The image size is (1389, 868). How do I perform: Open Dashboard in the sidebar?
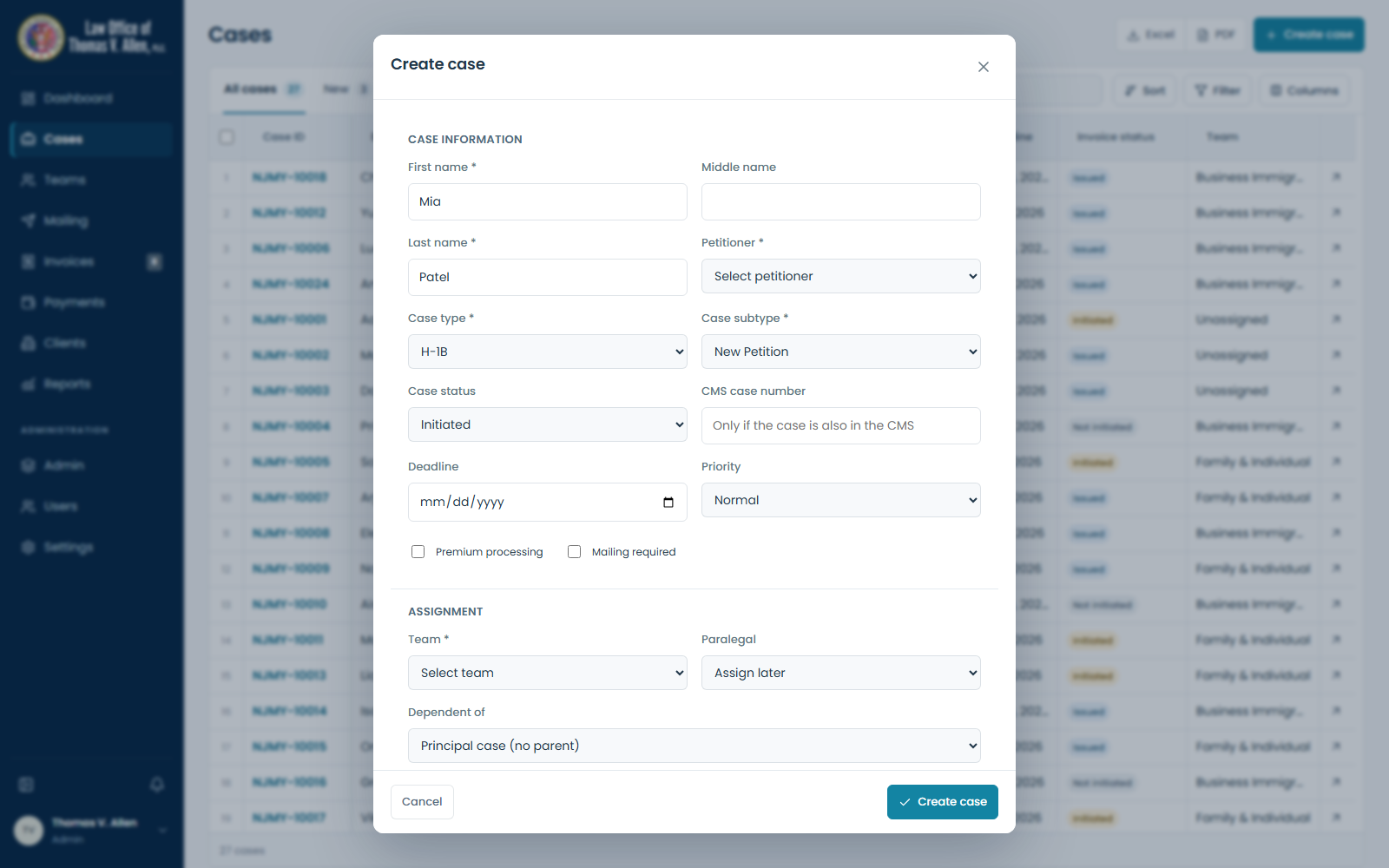pos(91,98)
